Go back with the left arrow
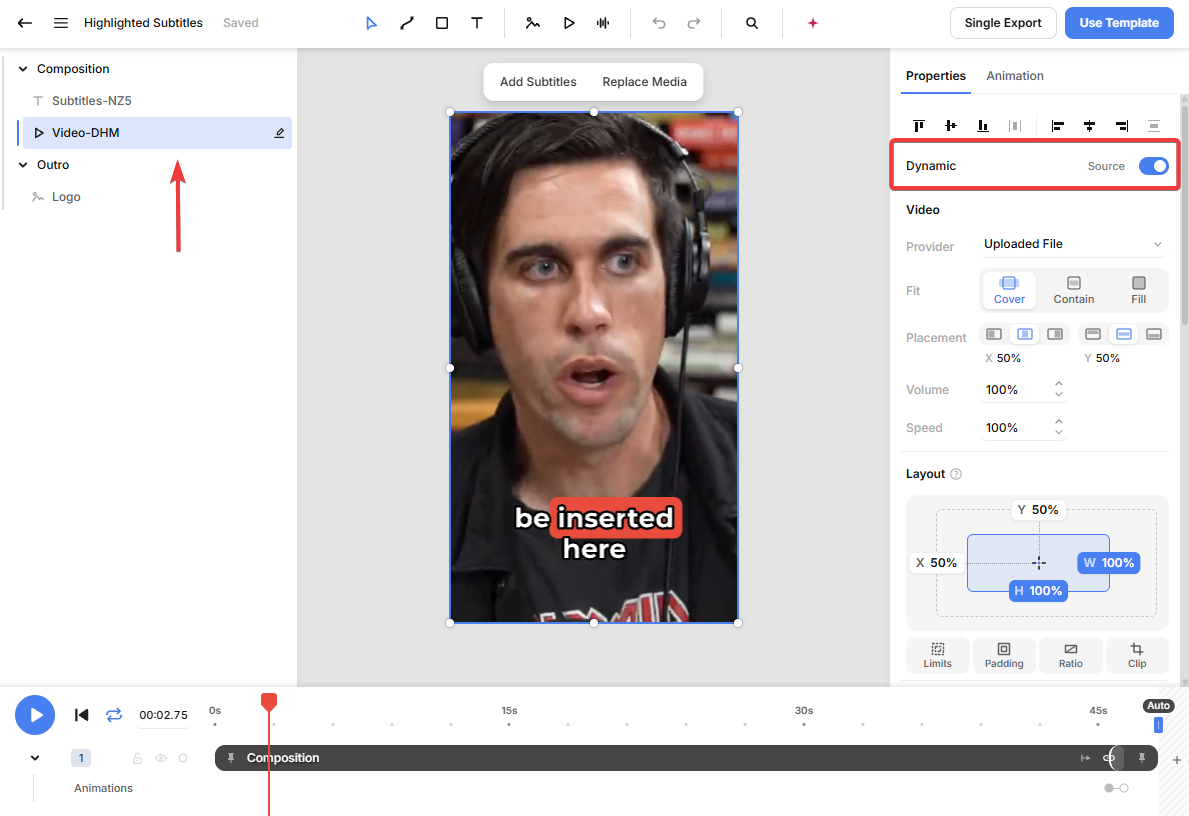 coord(24,23)
